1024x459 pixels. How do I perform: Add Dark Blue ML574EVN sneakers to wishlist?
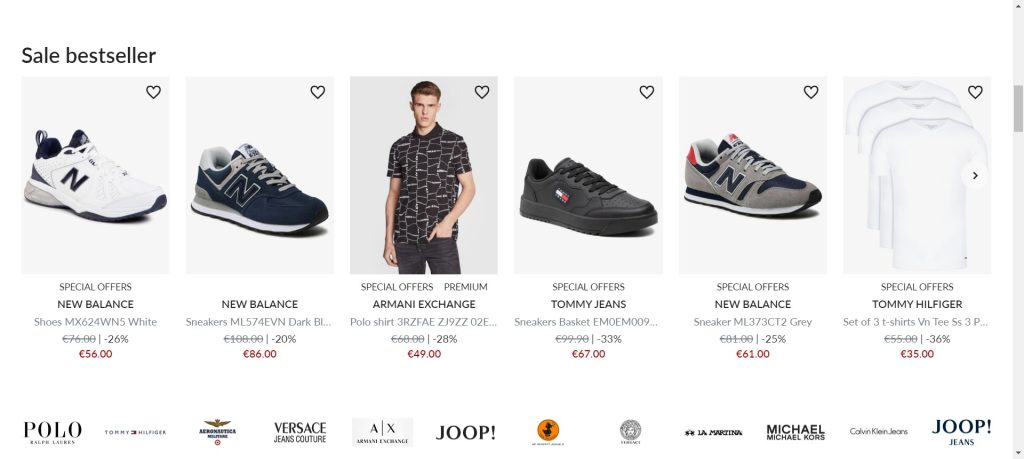coord(318,92)
